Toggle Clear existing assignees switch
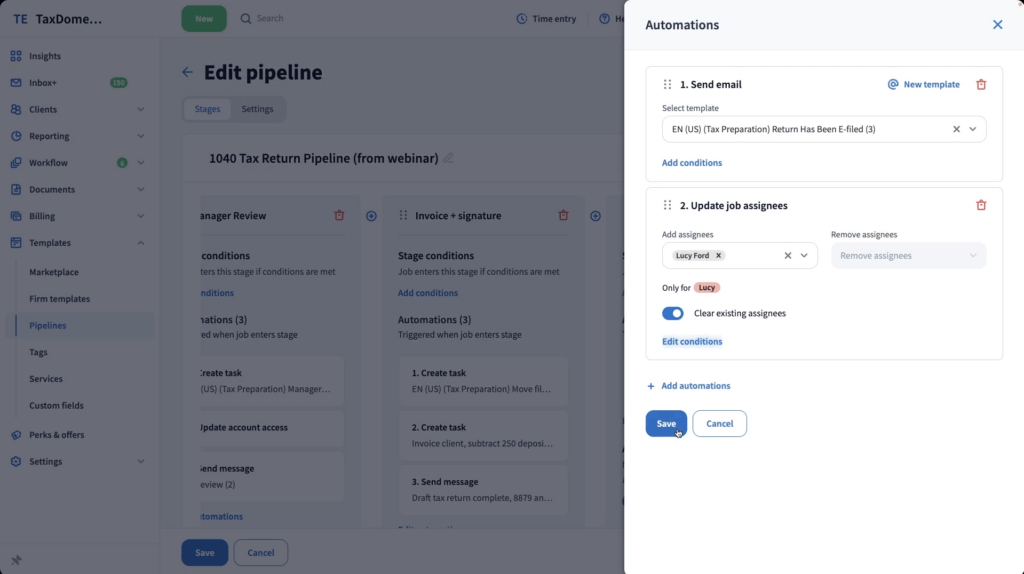The height and width of the screenshot is (574, 1024). point(673,313)
